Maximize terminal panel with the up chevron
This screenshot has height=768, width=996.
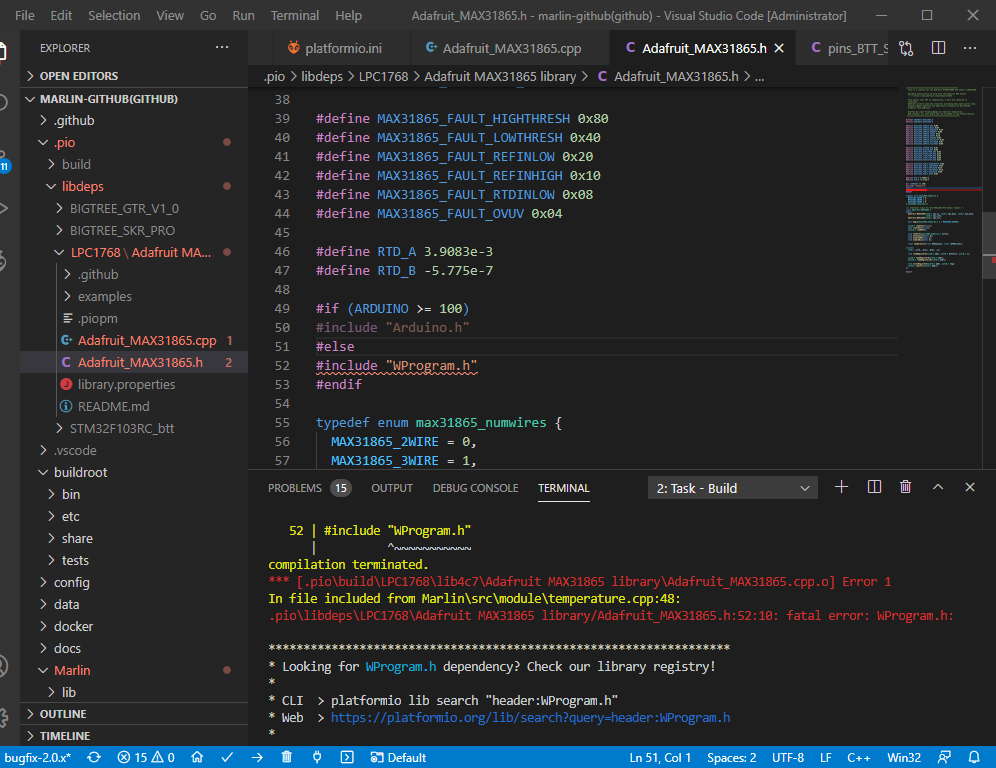(938, 487)
